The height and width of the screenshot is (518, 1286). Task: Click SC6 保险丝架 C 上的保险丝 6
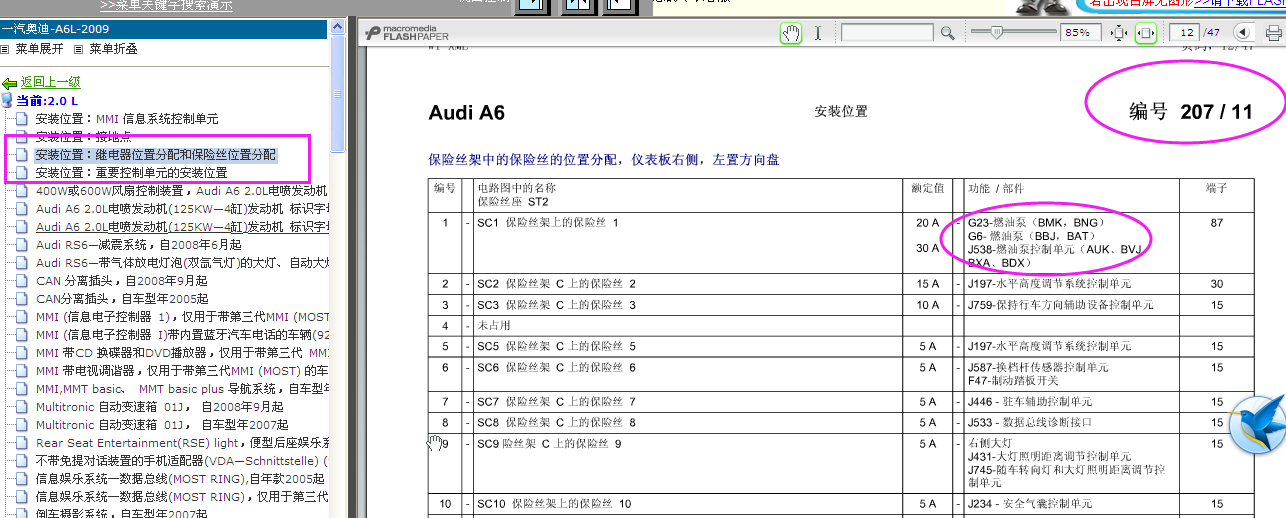pyautogui.click(x=556, y=367)
